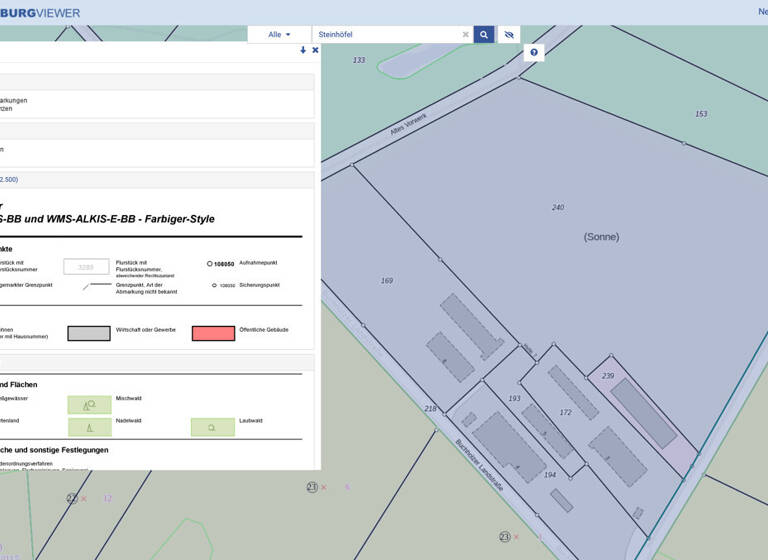Click the Nadelwald legend symbol
Viewport: 768px width, 560px height.
89,427
